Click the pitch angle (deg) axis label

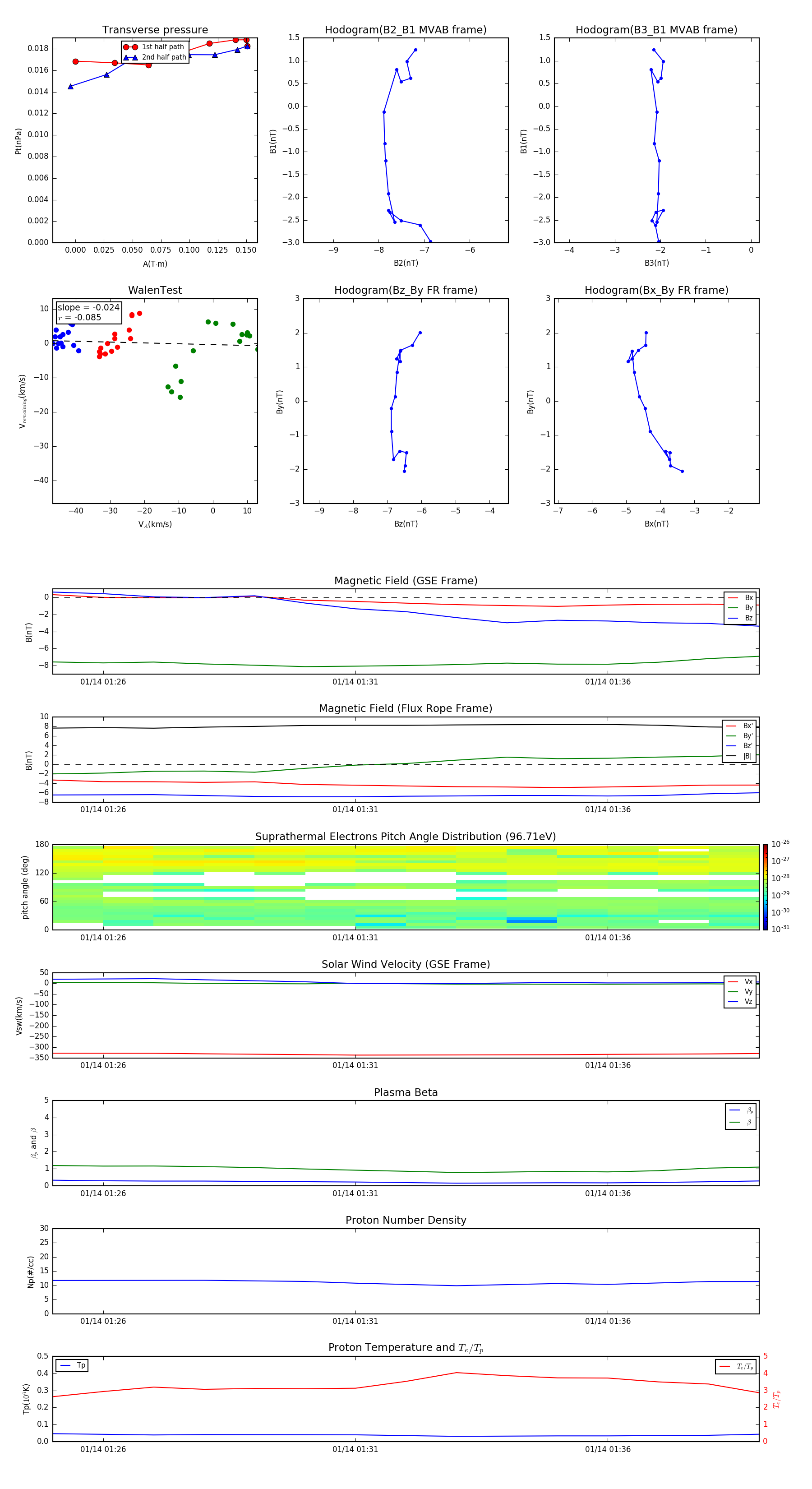[x=25, y=887]
